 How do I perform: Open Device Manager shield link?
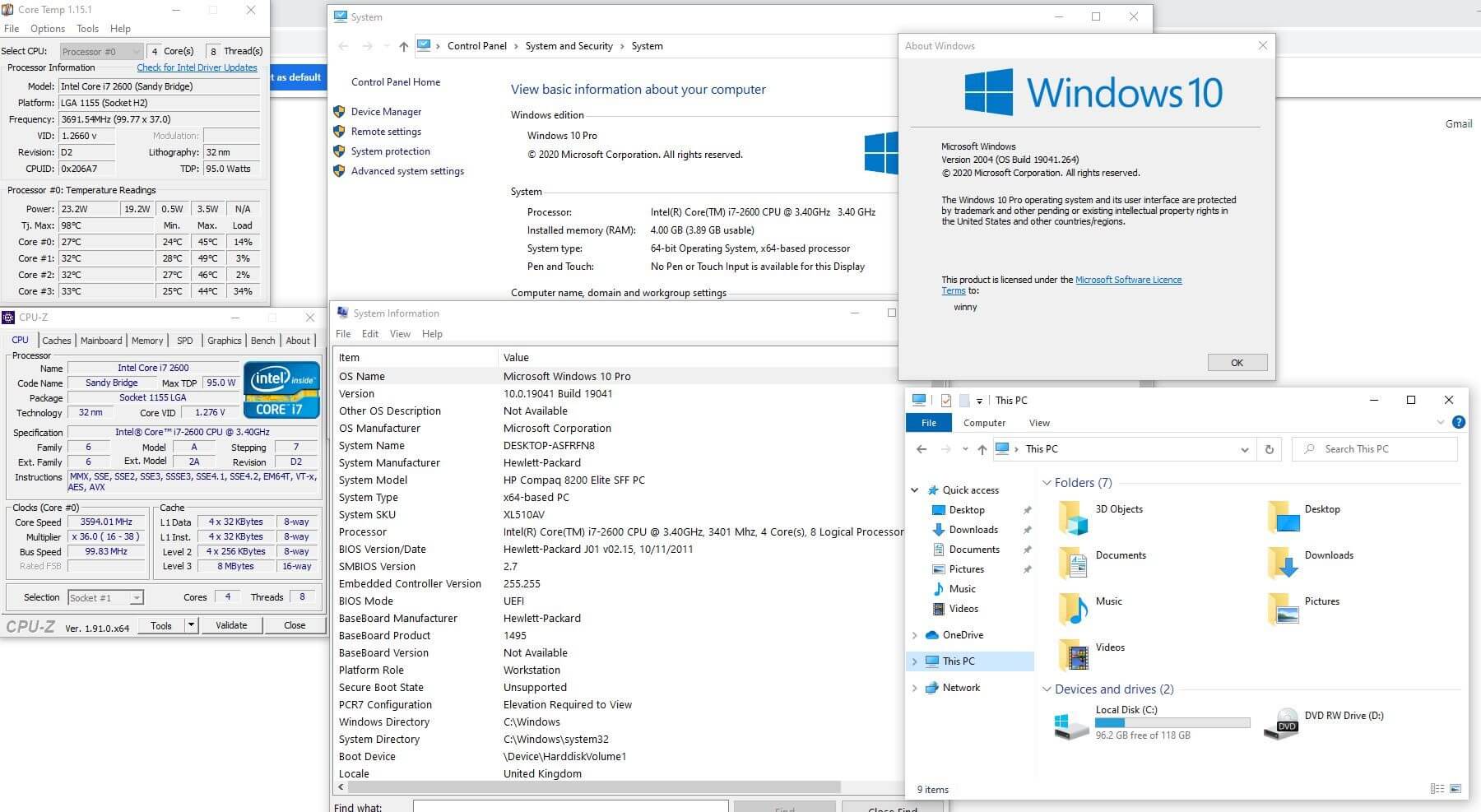386,112
